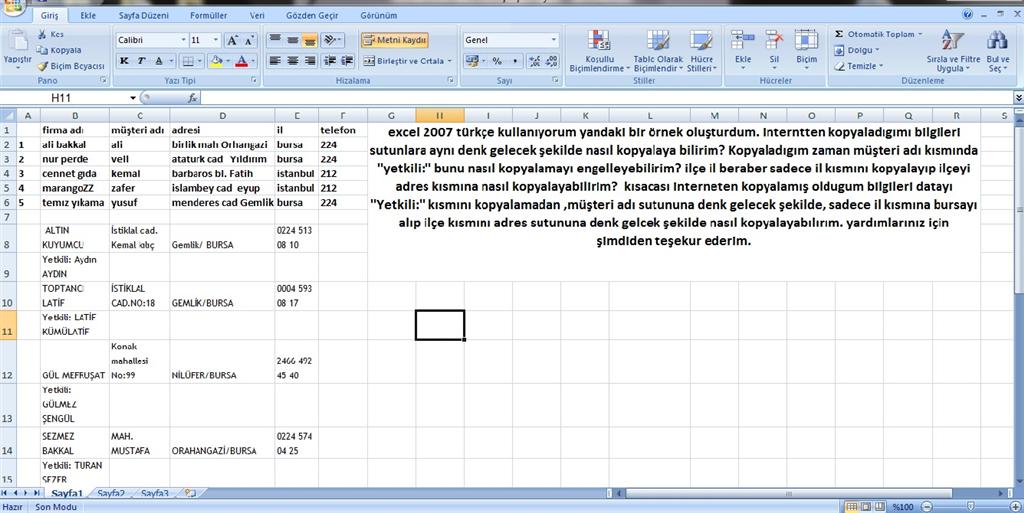The width and height of the screenshot is (1024, 513).
Task: Toggle underline A formatting
Action: pos(159,61)
